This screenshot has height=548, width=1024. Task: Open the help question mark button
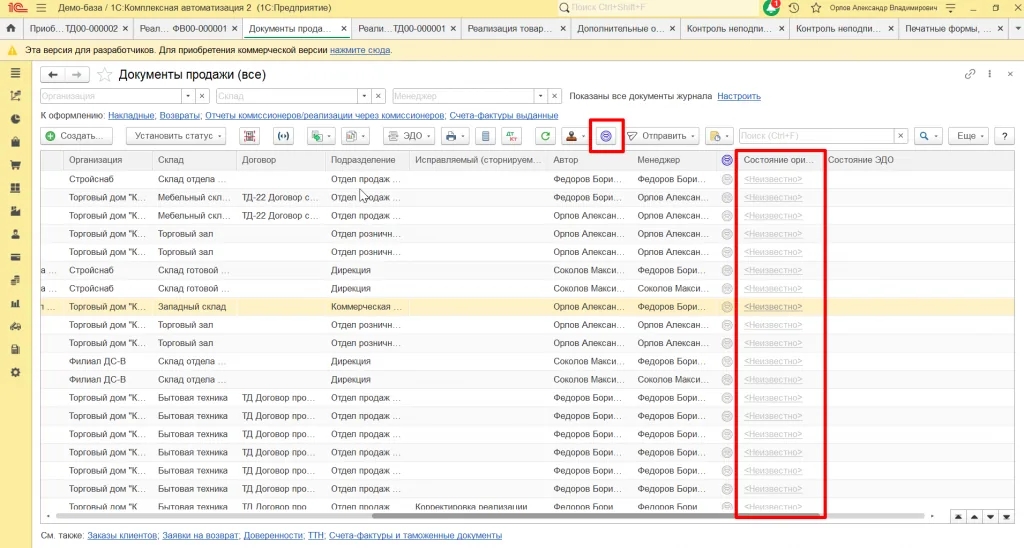pyautogui.click(x=1004, y=136)
